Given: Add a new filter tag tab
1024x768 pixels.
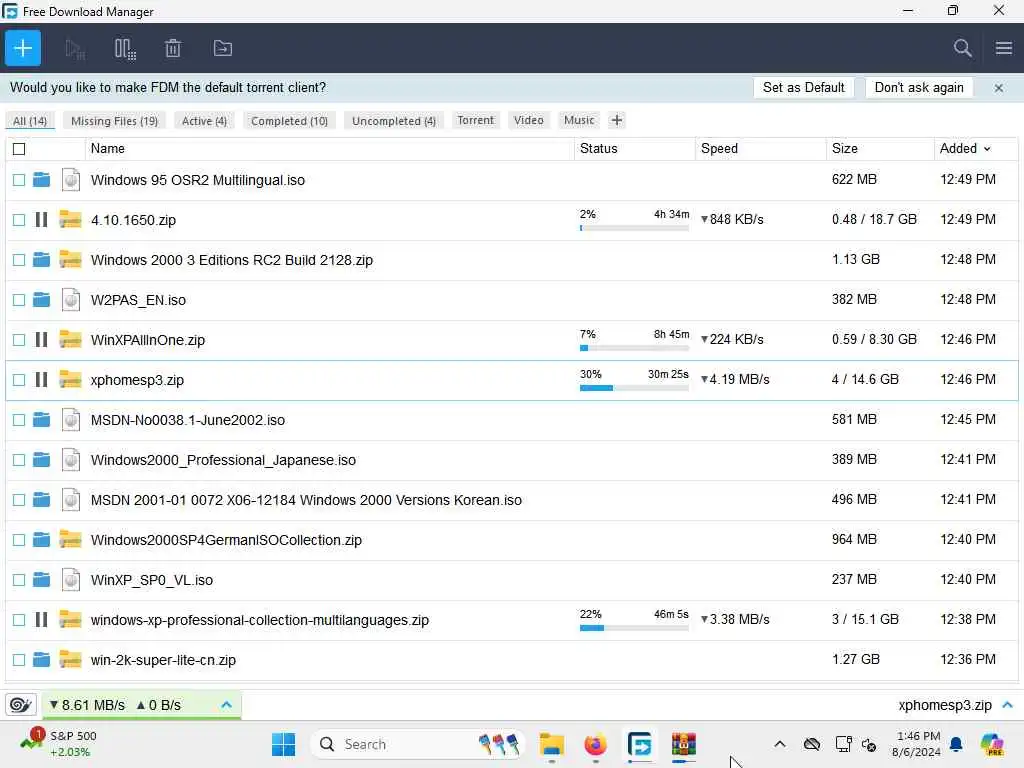Looking at the screenshot, I should pos(616,120).
